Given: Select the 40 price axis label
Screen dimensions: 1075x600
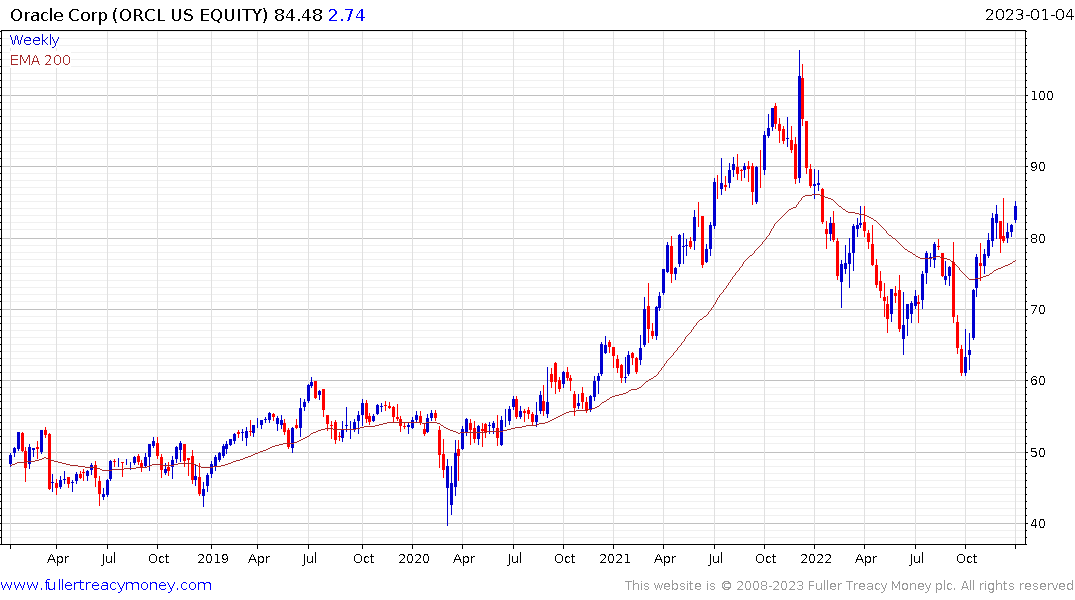Looking at the screenshot, I should 1038,523.
